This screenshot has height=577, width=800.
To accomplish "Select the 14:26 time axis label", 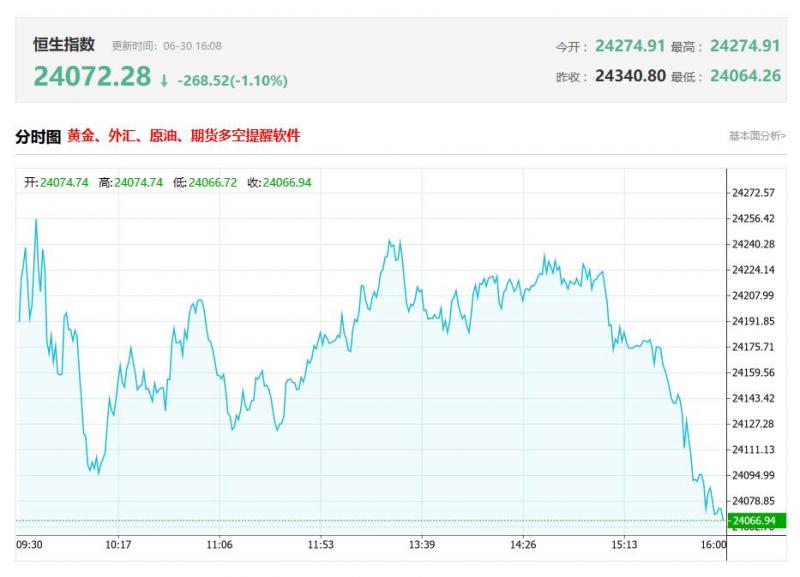I will coord(523,545).
